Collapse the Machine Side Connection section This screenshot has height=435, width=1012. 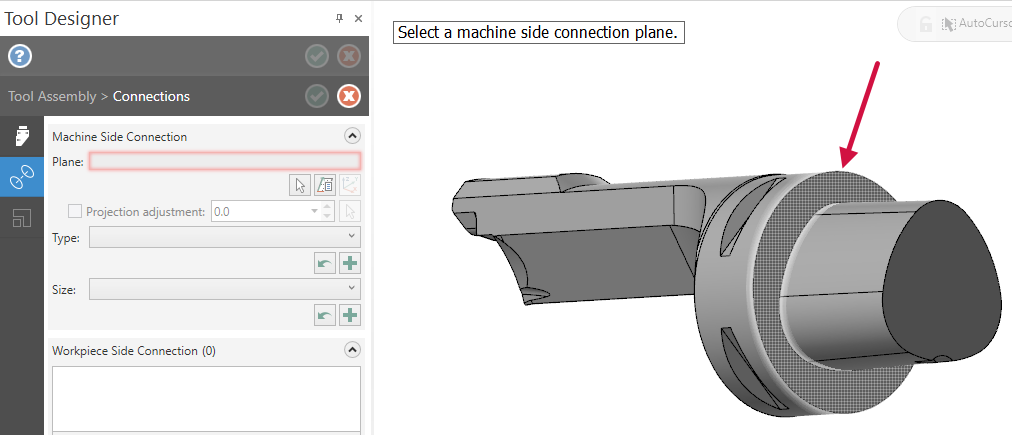[352, 136]
